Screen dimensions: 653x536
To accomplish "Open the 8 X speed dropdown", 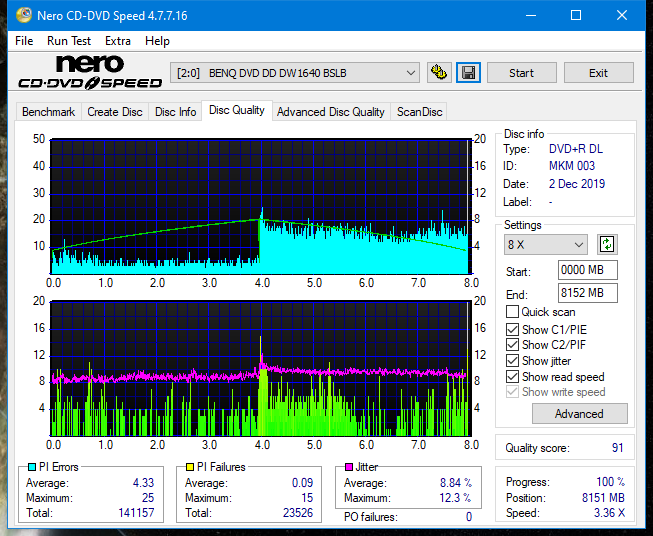I will pos(546,244).
